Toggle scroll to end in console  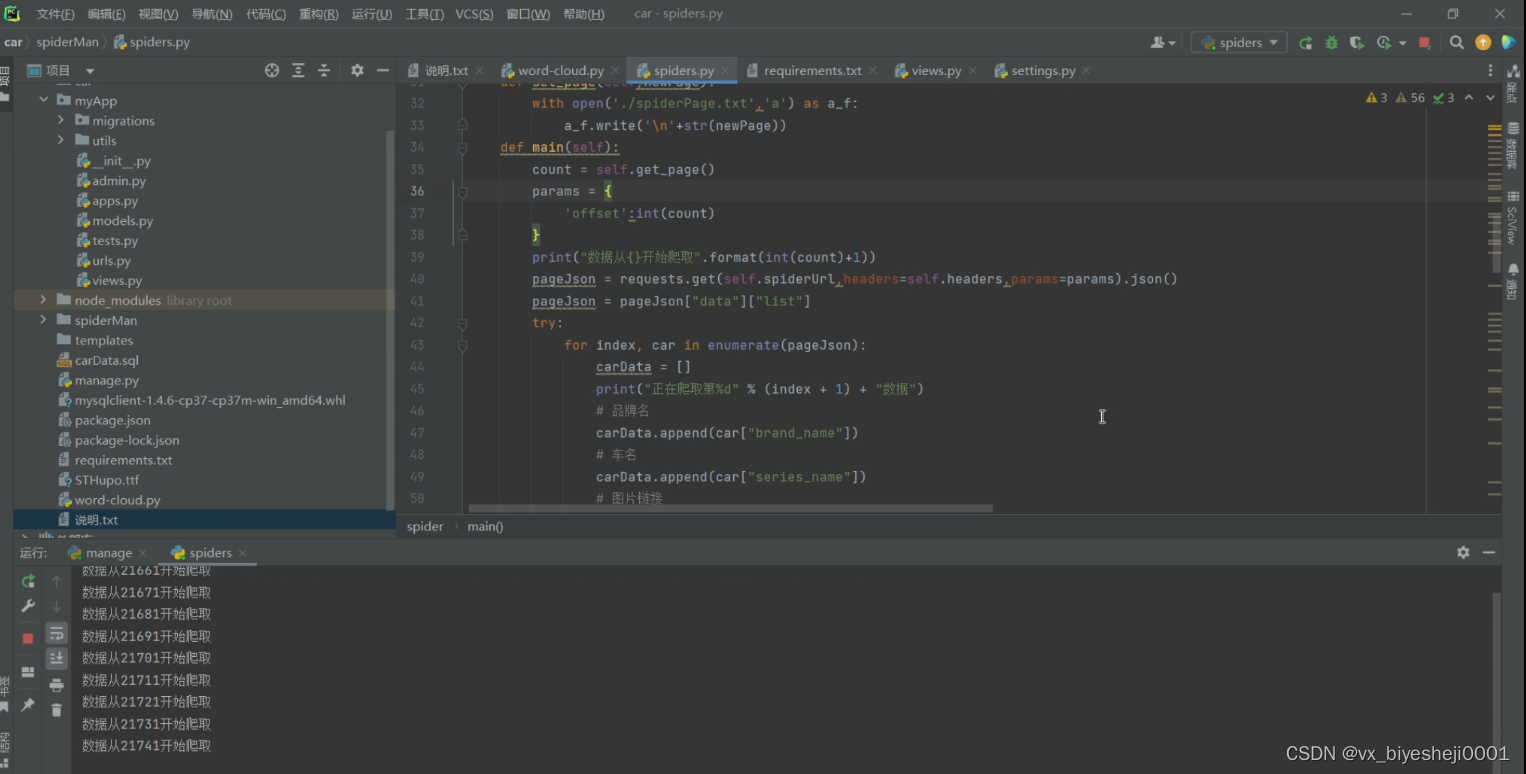(57, 658)
